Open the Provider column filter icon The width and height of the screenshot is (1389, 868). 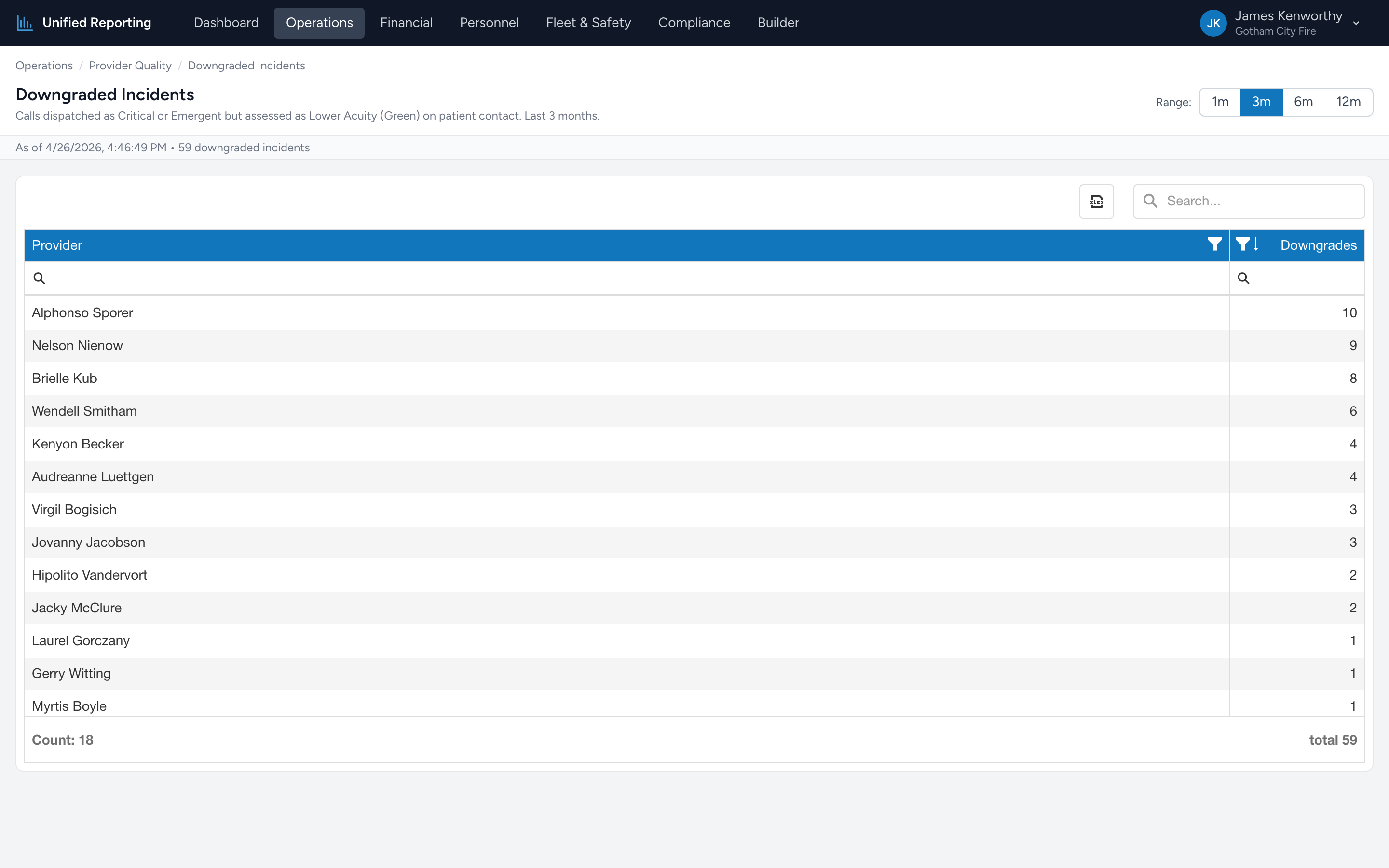(1214, 244)
